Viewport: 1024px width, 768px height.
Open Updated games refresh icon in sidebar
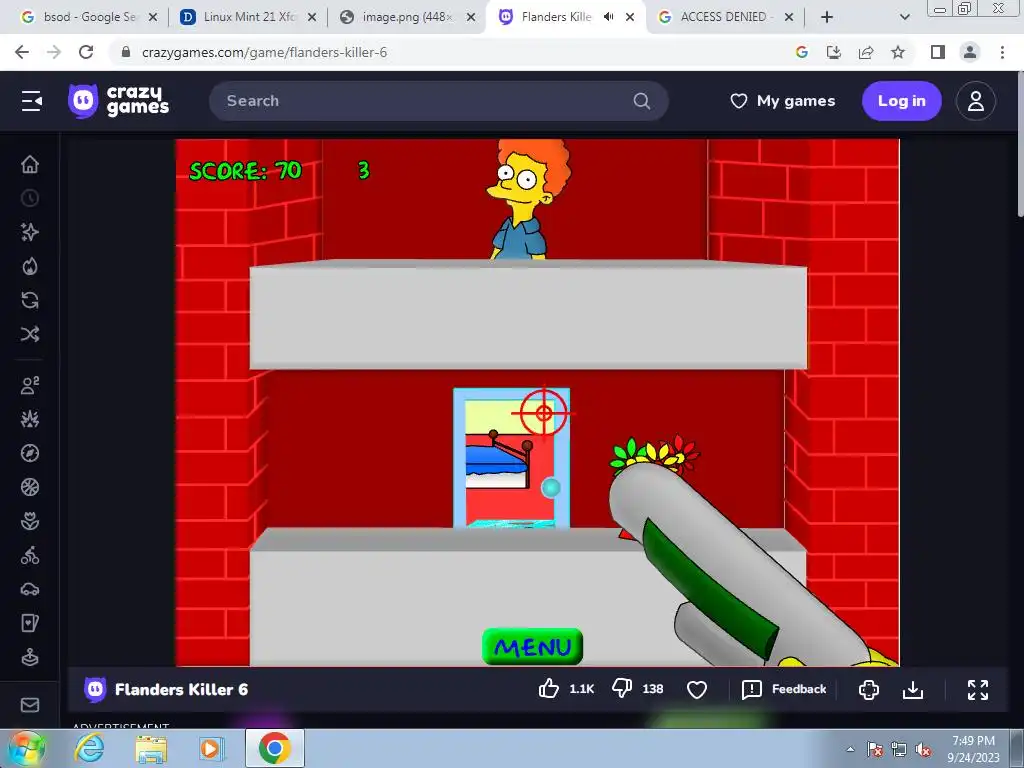pyautogui.click(x=30, y=300)
